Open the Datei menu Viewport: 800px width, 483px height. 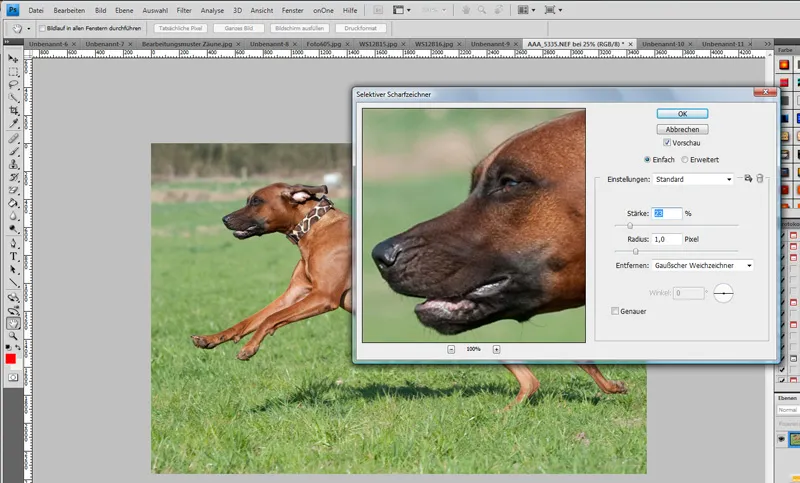point(36,10)
